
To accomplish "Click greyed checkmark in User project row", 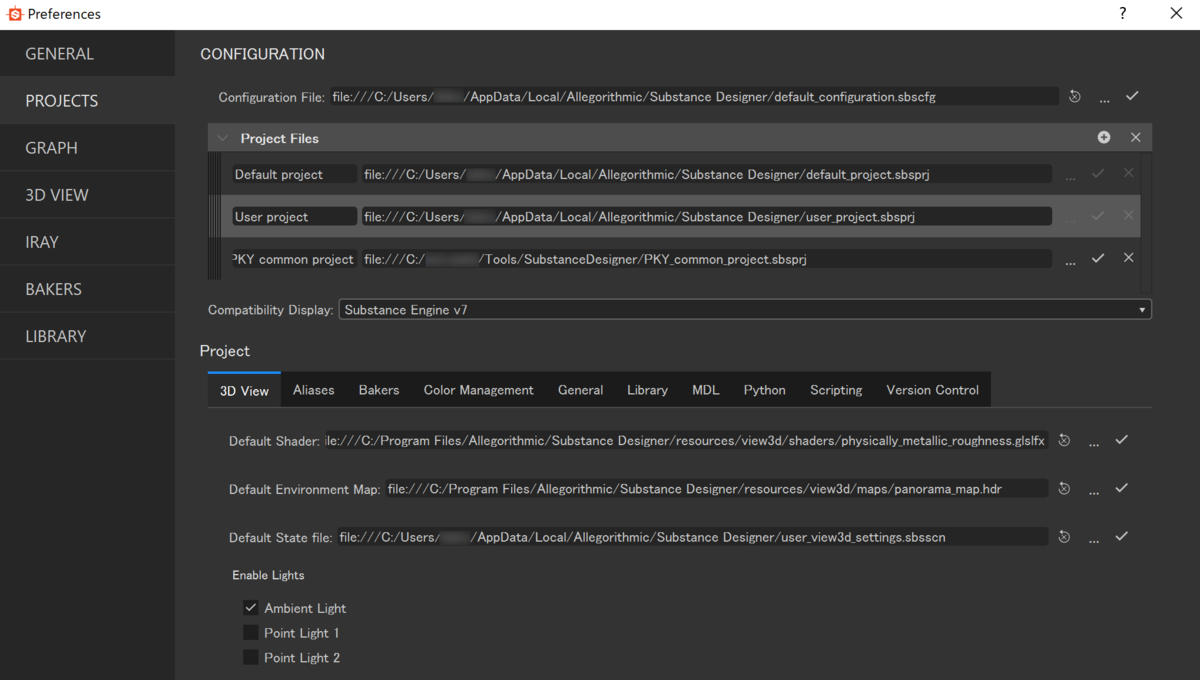I will [x=1098, y=216].
